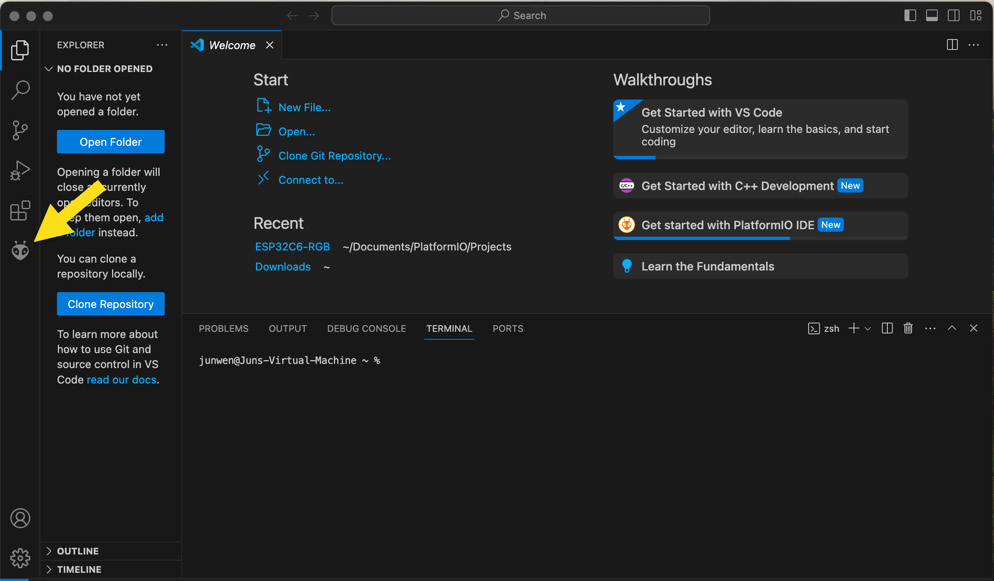
Task: Toggle the secondary side bar layout icon
Action: tap(953, 15)
